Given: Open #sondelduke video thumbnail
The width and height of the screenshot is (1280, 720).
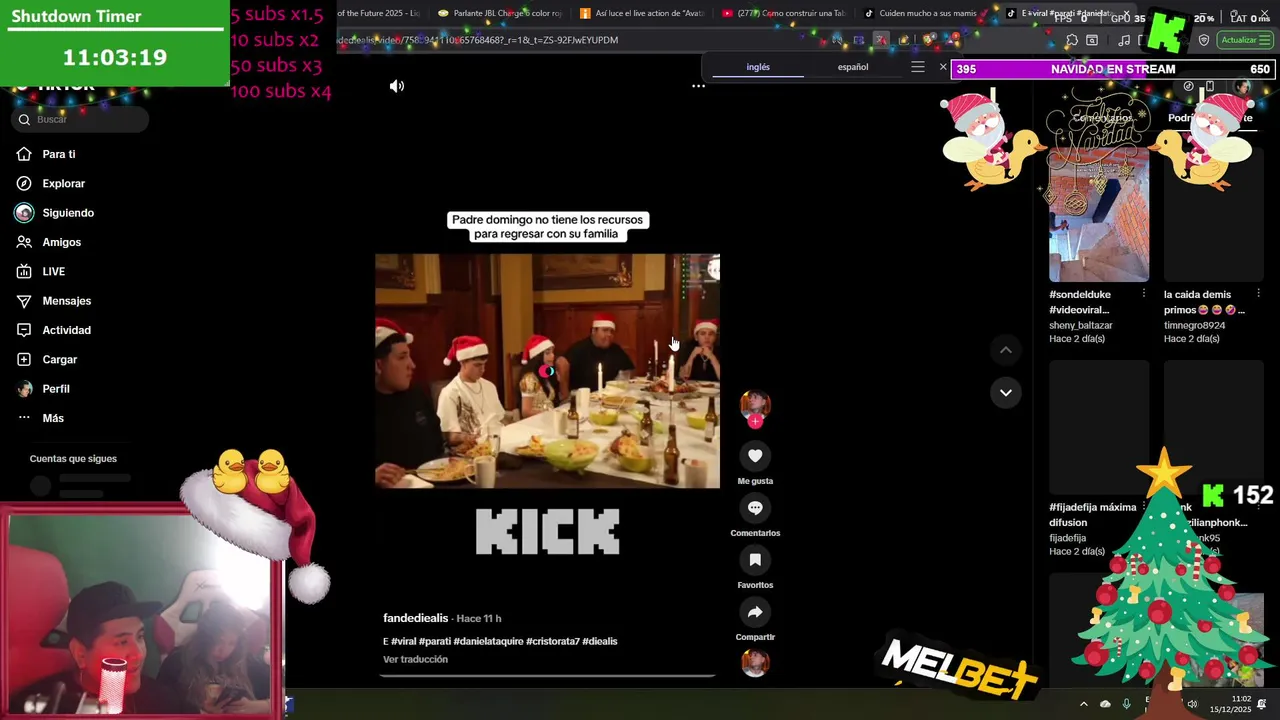Looking at the screenshot, I should pos(1099,215).
